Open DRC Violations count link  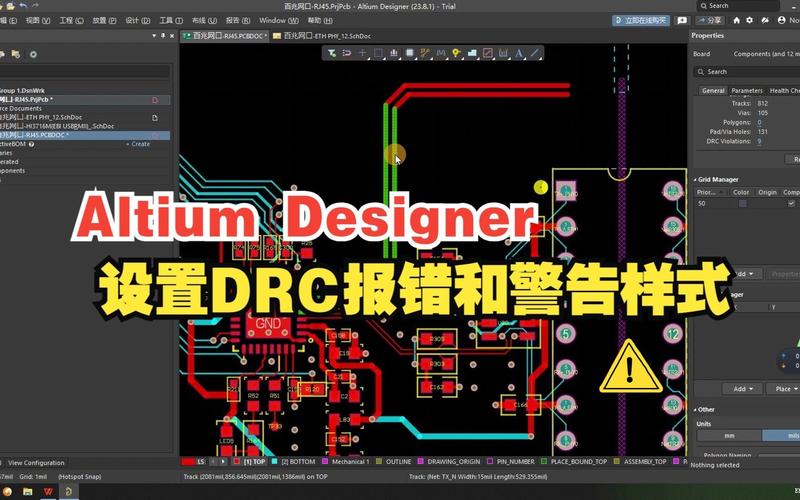[x=759, y=141]
